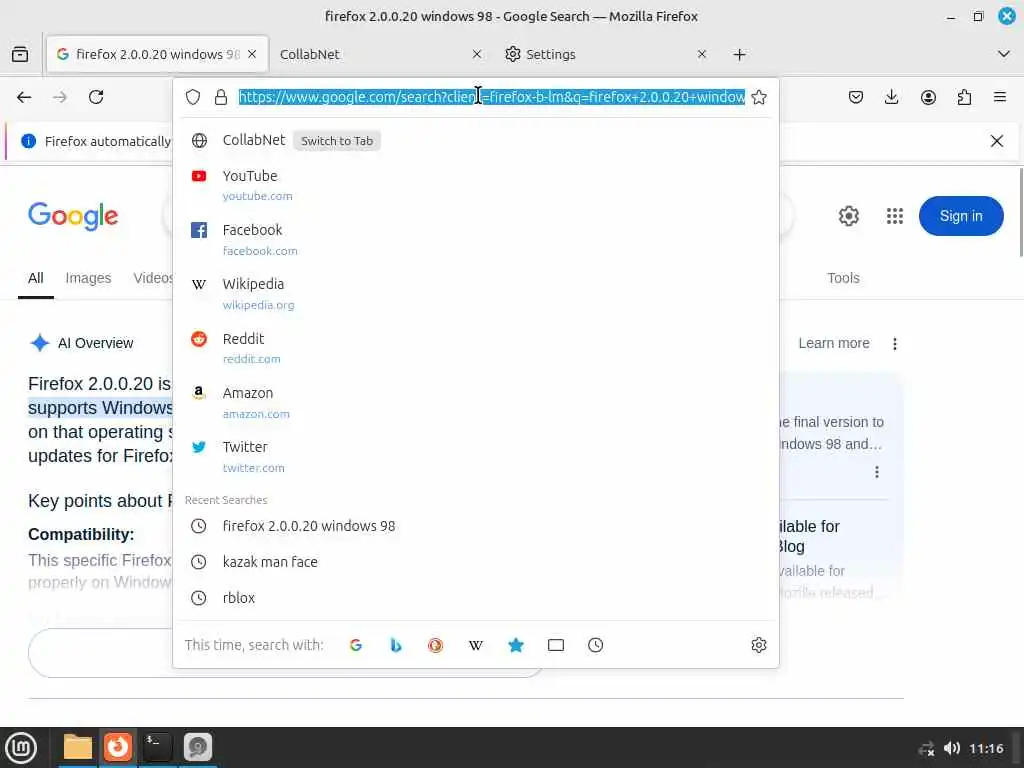Open the Firefox account menu
The width and height of the screenshot is (1024, 768).
[928, 97]
